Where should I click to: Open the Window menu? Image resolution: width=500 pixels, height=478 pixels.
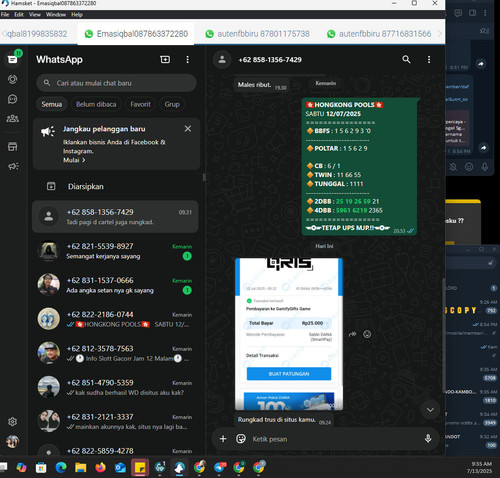click(56, 14)
